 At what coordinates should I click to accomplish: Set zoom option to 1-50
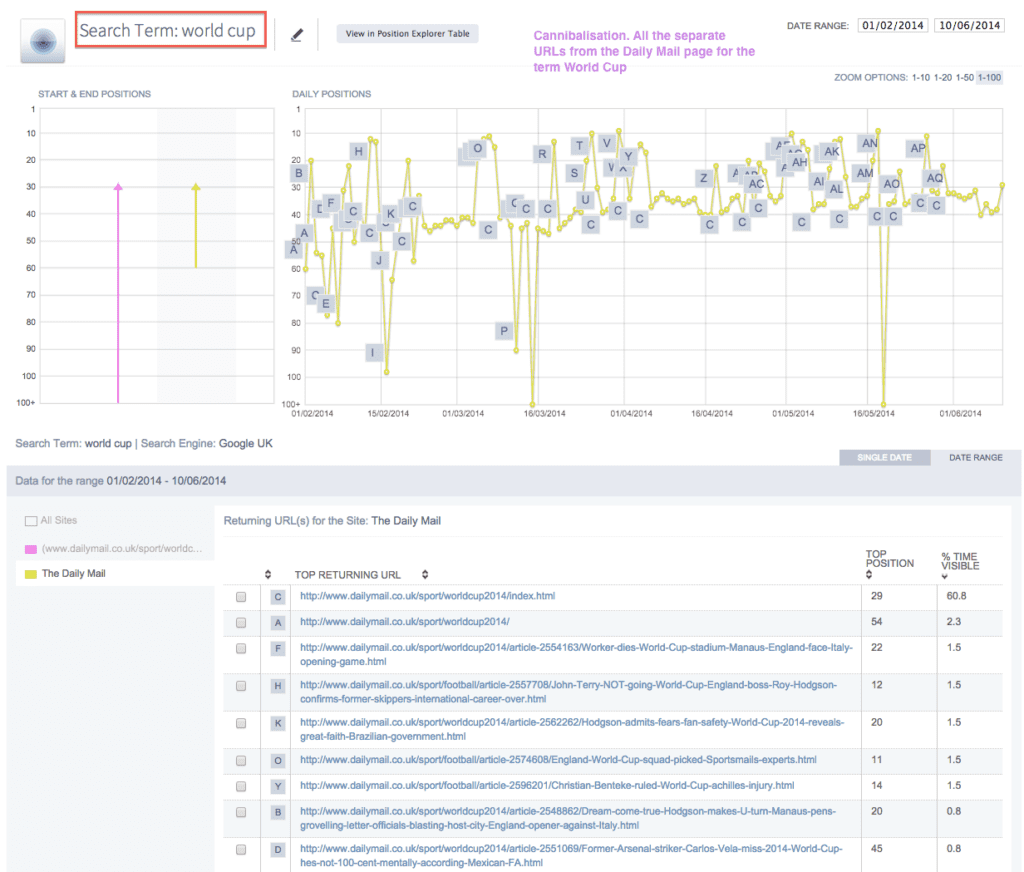point(965,77)
